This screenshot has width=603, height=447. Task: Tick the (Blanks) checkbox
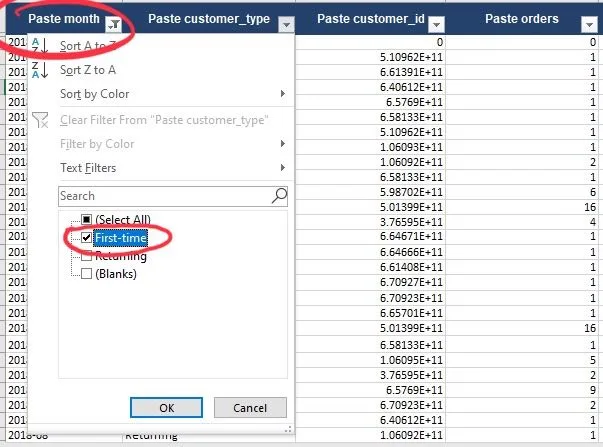point(87,273)
